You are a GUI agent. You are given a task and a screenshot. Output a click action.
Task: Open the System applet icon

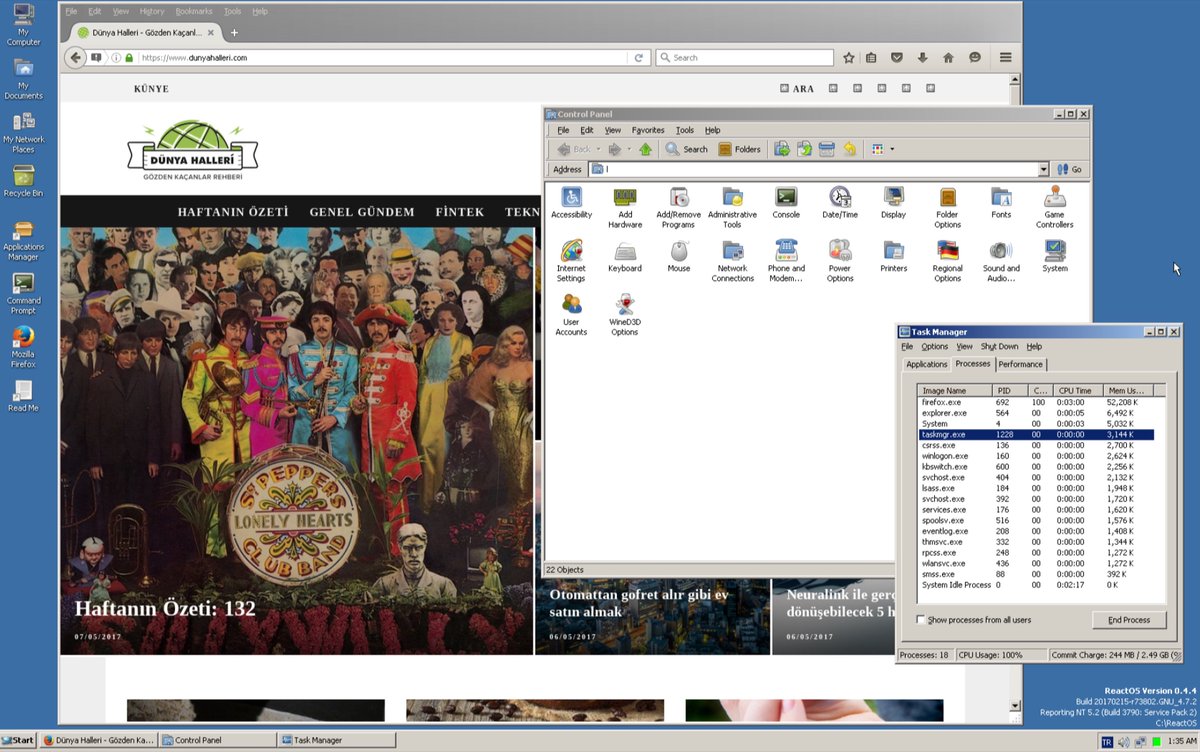[1054, 256]
